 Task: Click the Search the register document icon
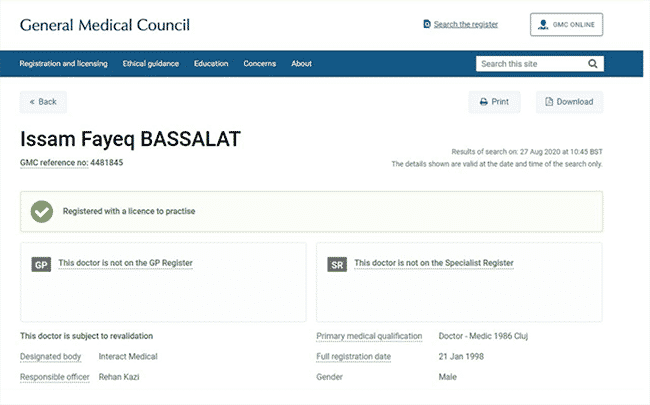(427, 24)
